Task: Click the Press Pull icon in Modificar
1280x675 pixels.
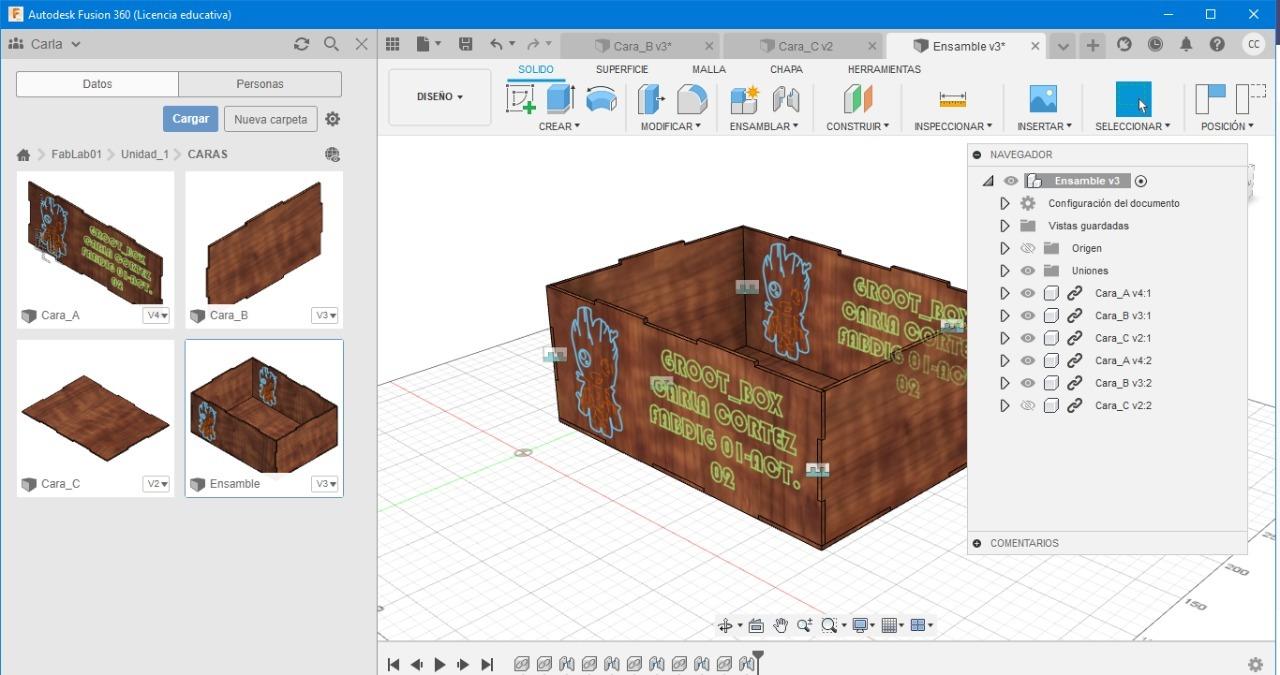Action: [652, 99]
